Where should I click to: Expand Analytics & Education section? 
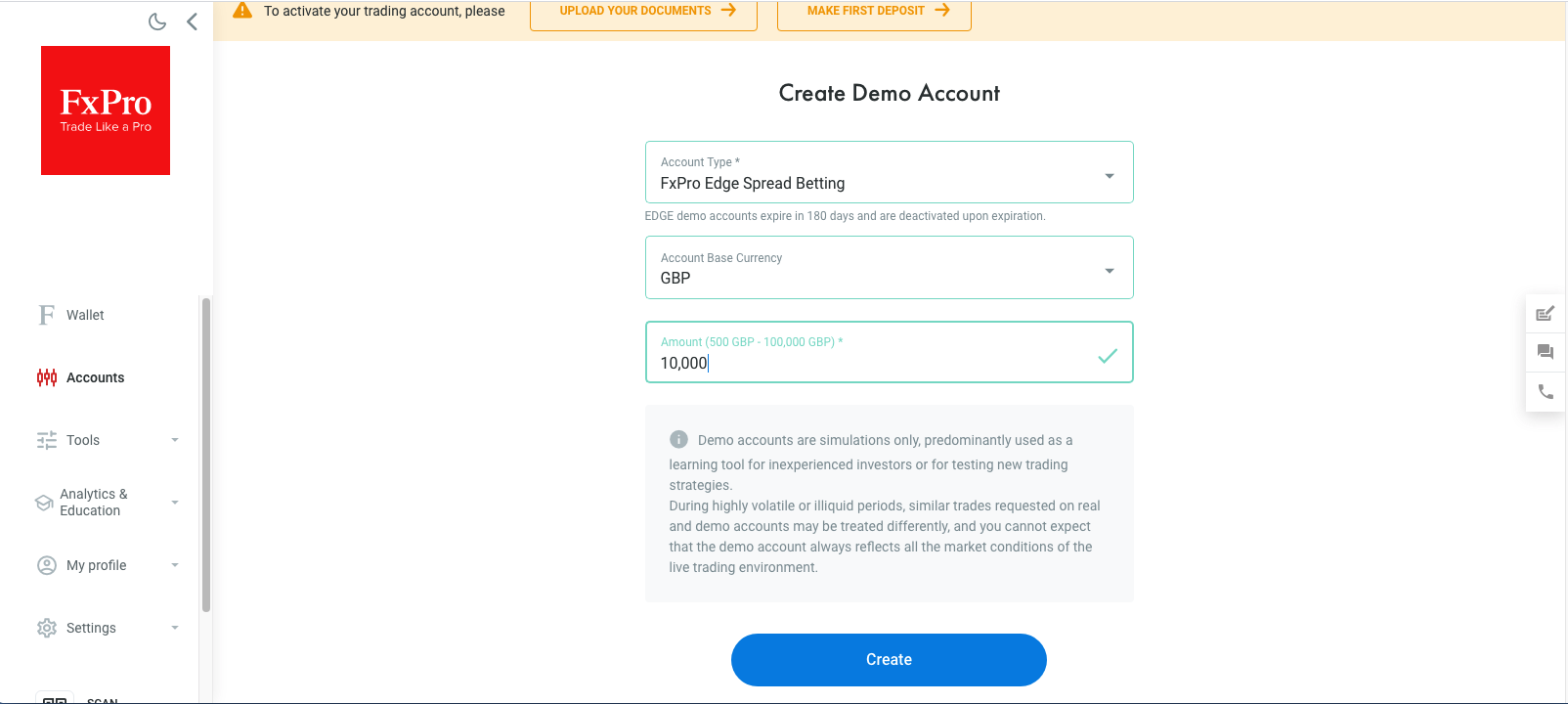pos(175,503)
